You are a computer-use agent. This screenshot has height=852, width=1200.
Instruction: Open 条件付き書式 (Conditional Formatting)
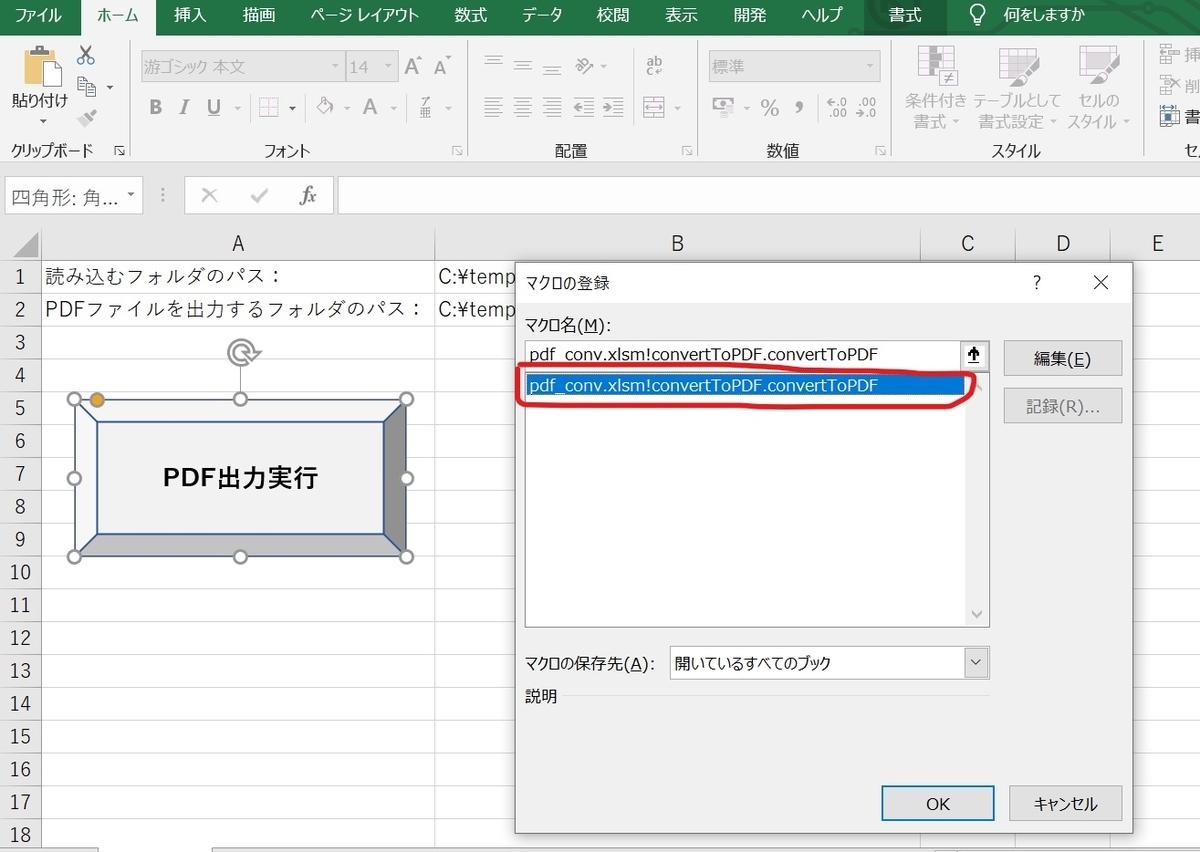point(935,85)
